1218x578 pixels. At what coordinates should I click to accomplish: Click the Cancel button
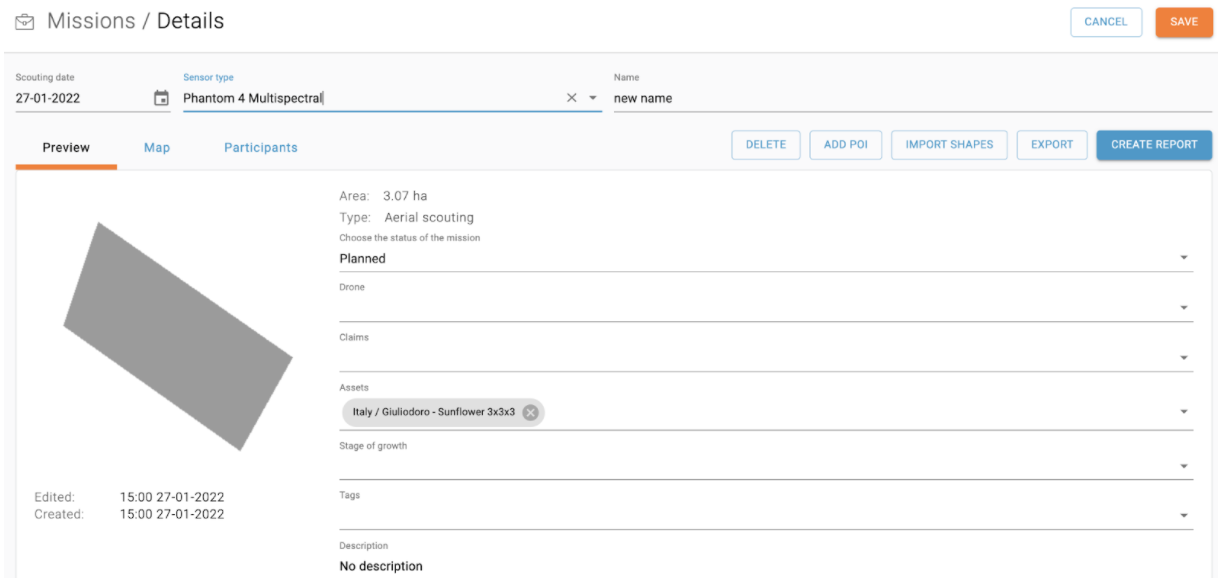pyautogui.click(x=1106, y=22)
